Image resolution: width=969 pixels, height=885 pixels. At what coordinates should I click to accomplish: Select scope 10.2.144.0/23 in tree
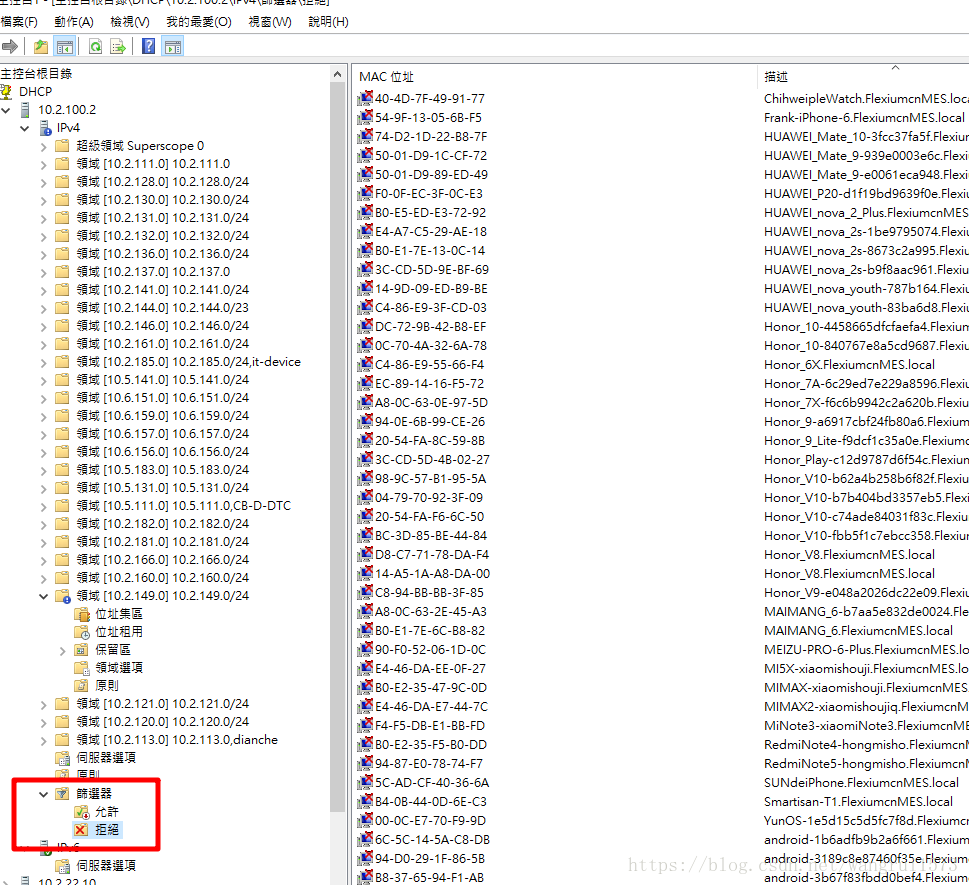tap(163, 308)
